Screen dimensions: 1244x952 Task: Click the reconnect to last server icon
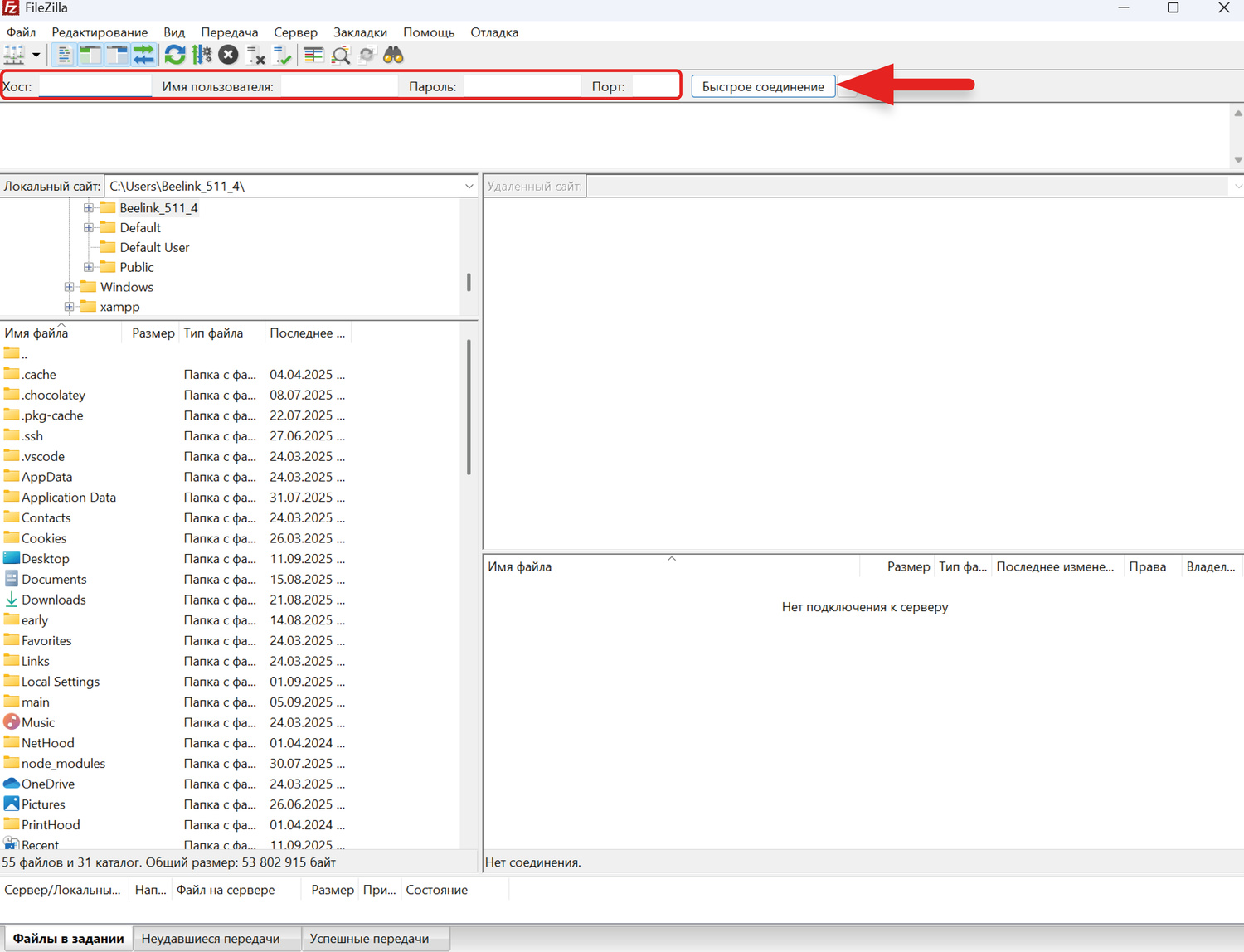tap(283, 56)
